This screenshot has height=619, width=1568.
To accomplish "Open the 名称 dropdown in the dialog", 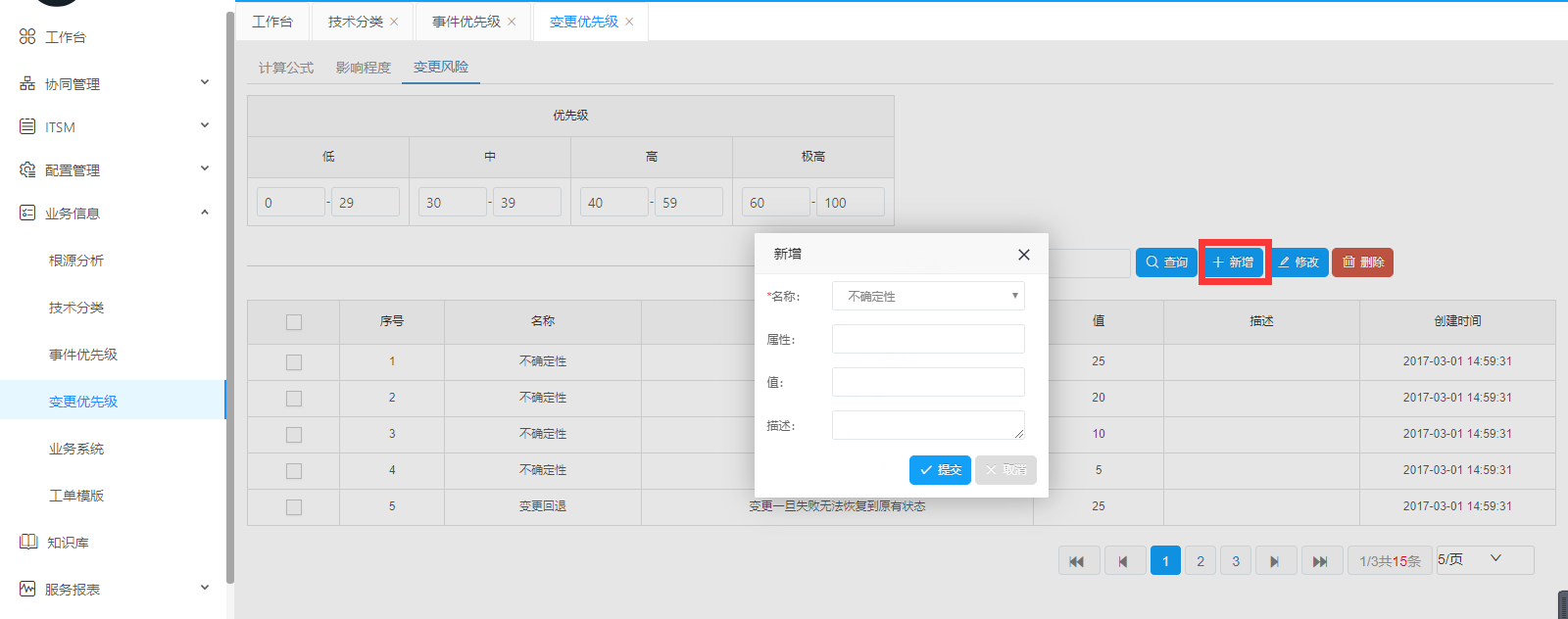I will 927,296.
